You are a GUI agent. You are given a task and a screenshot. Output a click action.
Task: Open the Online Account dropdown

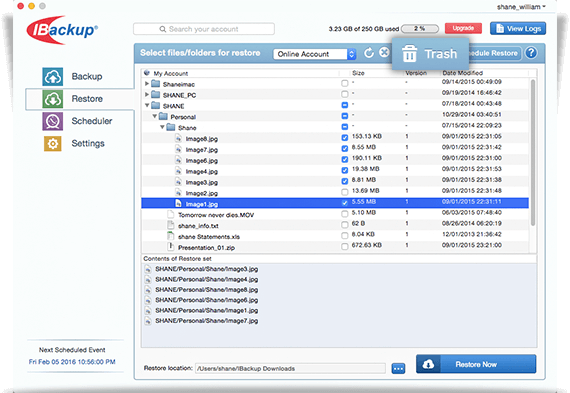tap(315, 54)
